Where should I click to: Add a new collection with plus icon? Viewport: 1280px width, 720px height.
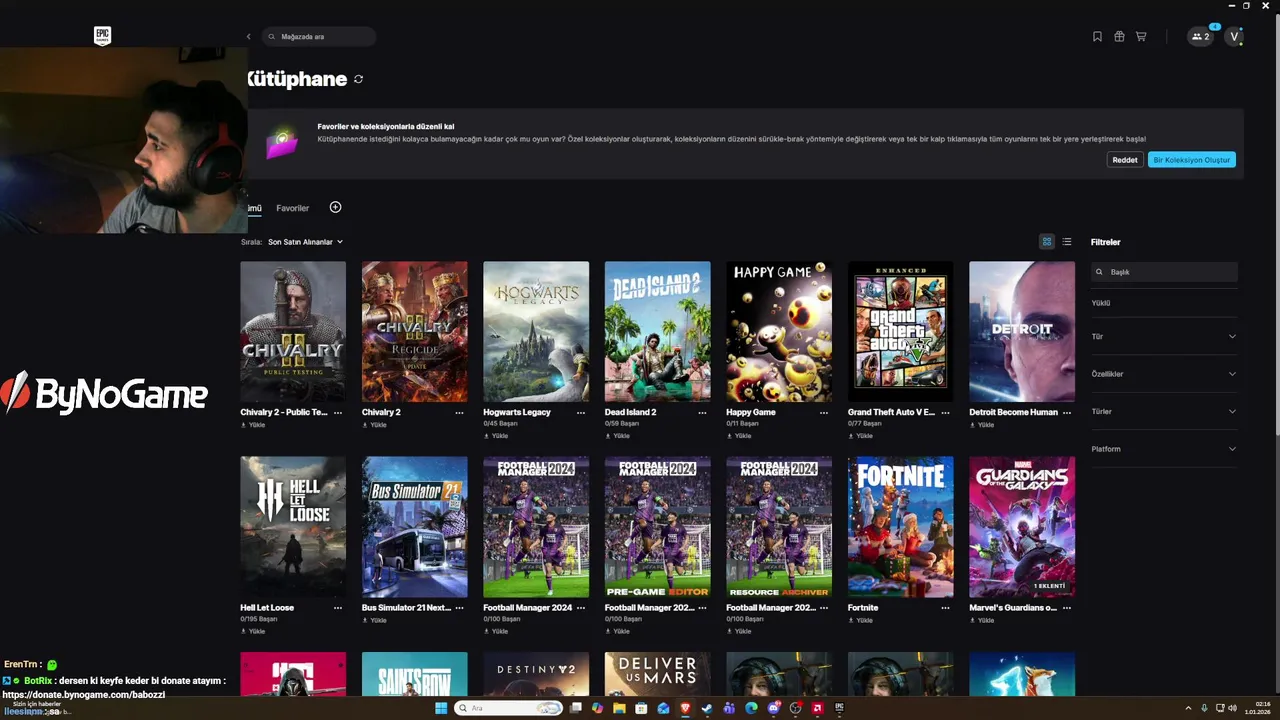coord(335,207)
